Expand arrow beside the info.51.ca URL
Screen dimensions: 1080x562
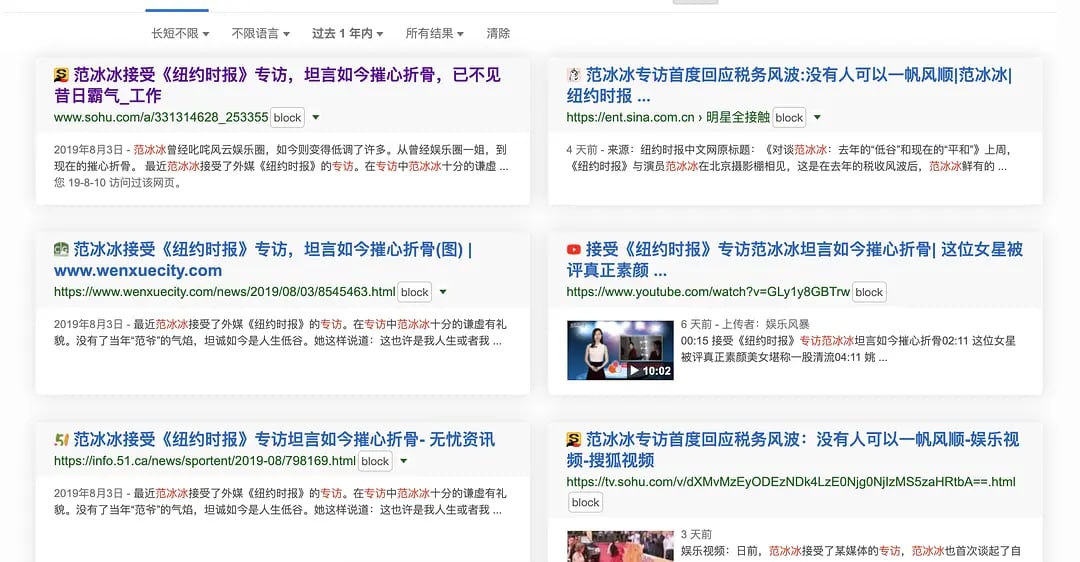pos(404,461)
